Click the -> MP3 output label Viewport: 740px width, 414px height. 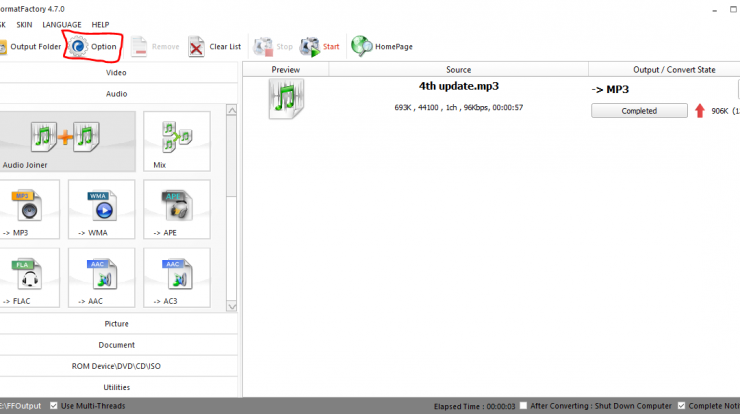click(x=610, y=90)
